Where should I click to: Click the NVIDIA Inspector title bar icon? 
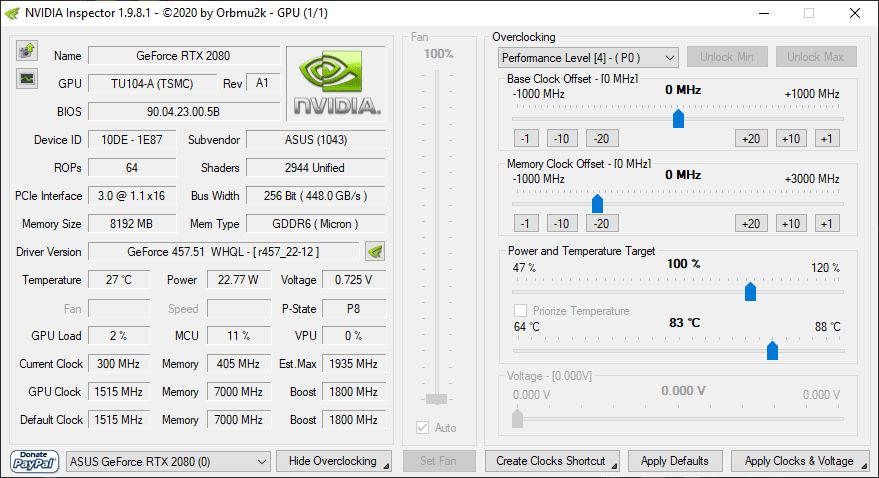12,13
